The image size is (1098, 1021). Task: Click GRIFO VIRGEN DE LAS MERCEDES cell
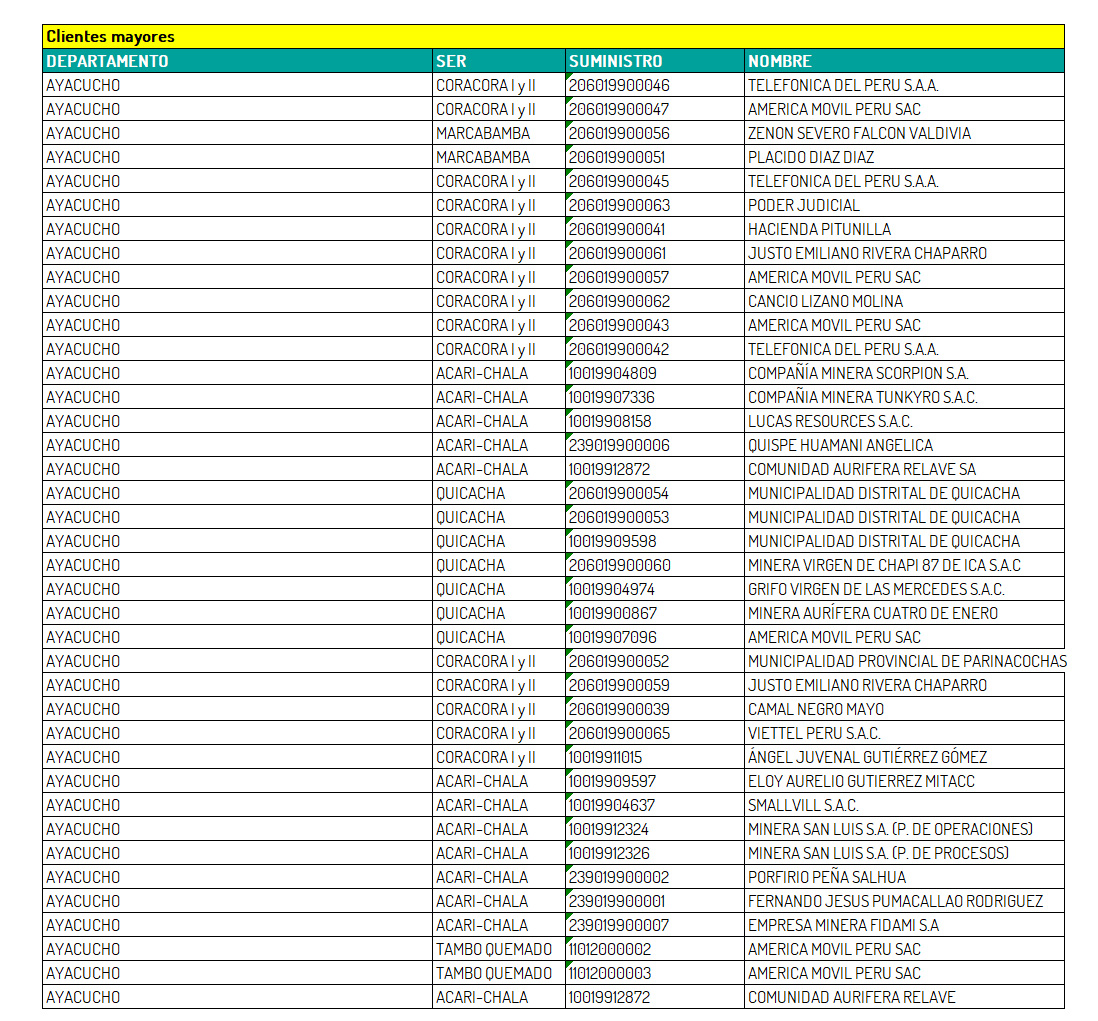tap(904, 589)
